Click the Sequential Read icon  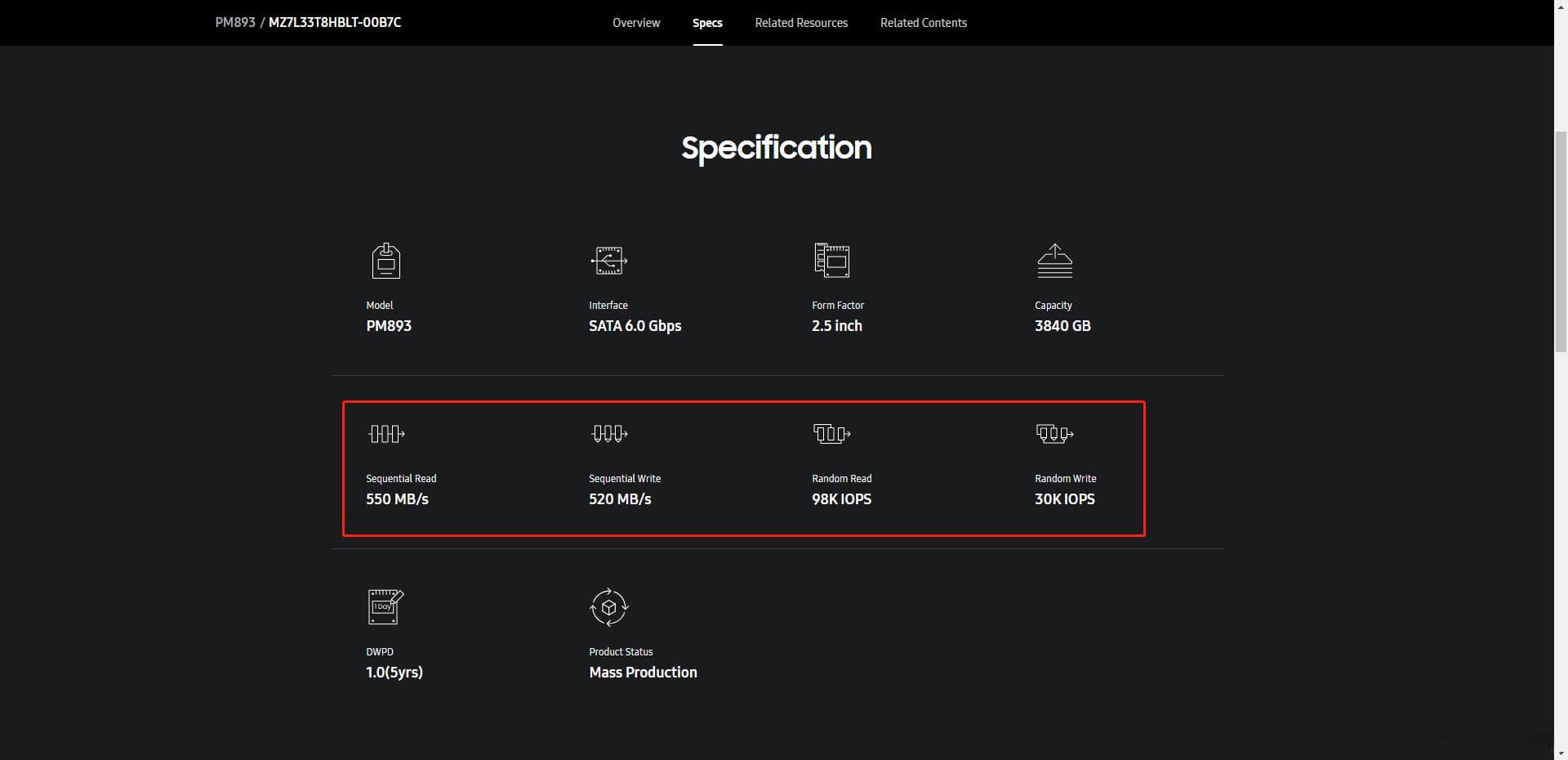(386, 434)
